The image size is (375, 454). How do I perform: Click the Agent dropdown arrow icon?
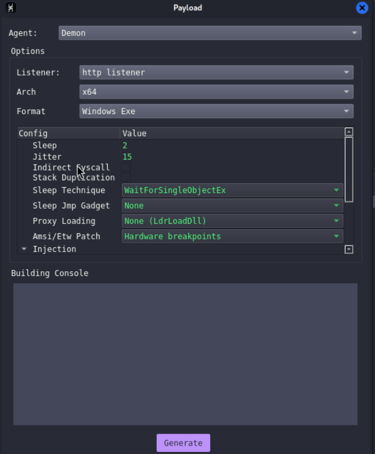pyautogui.click(x=354, y=33)
